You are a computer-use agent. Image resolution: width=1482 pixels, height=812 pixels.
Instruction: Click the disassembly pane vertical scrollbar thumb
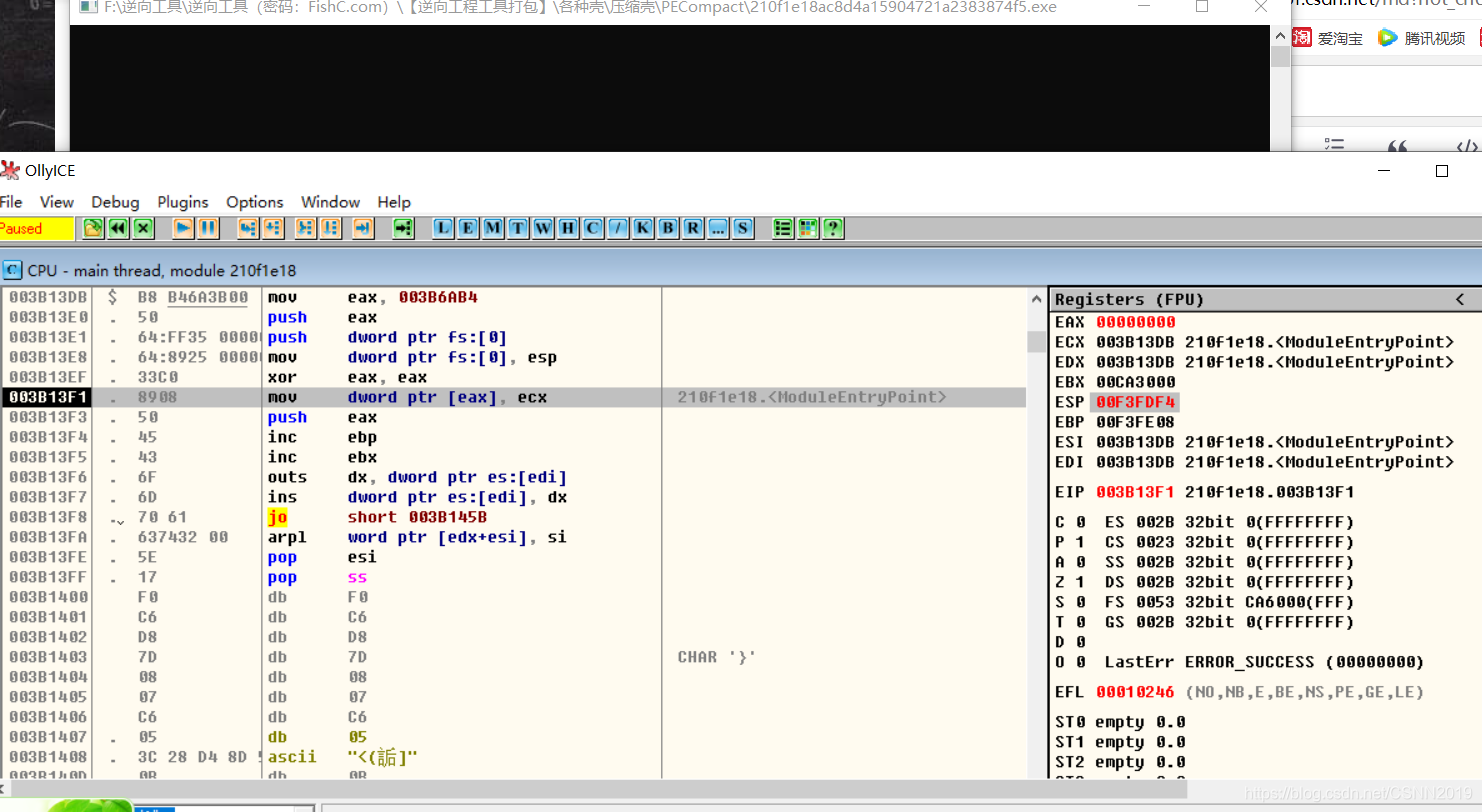pyautogui.click(x=1037, y=342)
